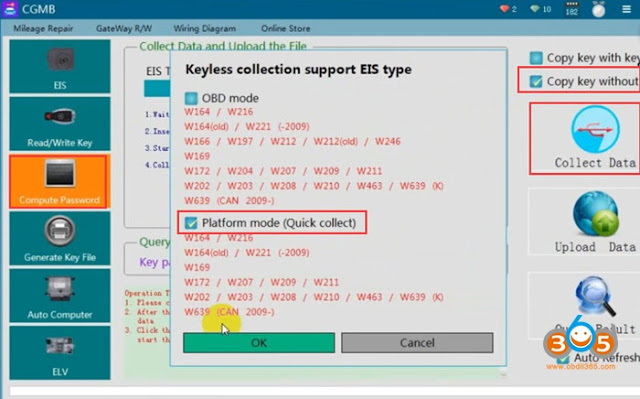
Task: Enable the OBD mode checkbox
Action: tap(191, 98)
